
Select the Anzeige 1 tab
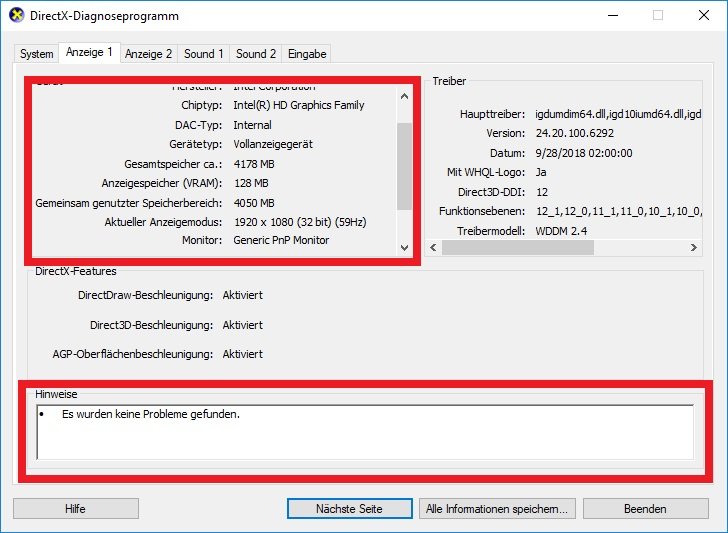[89, 52]
